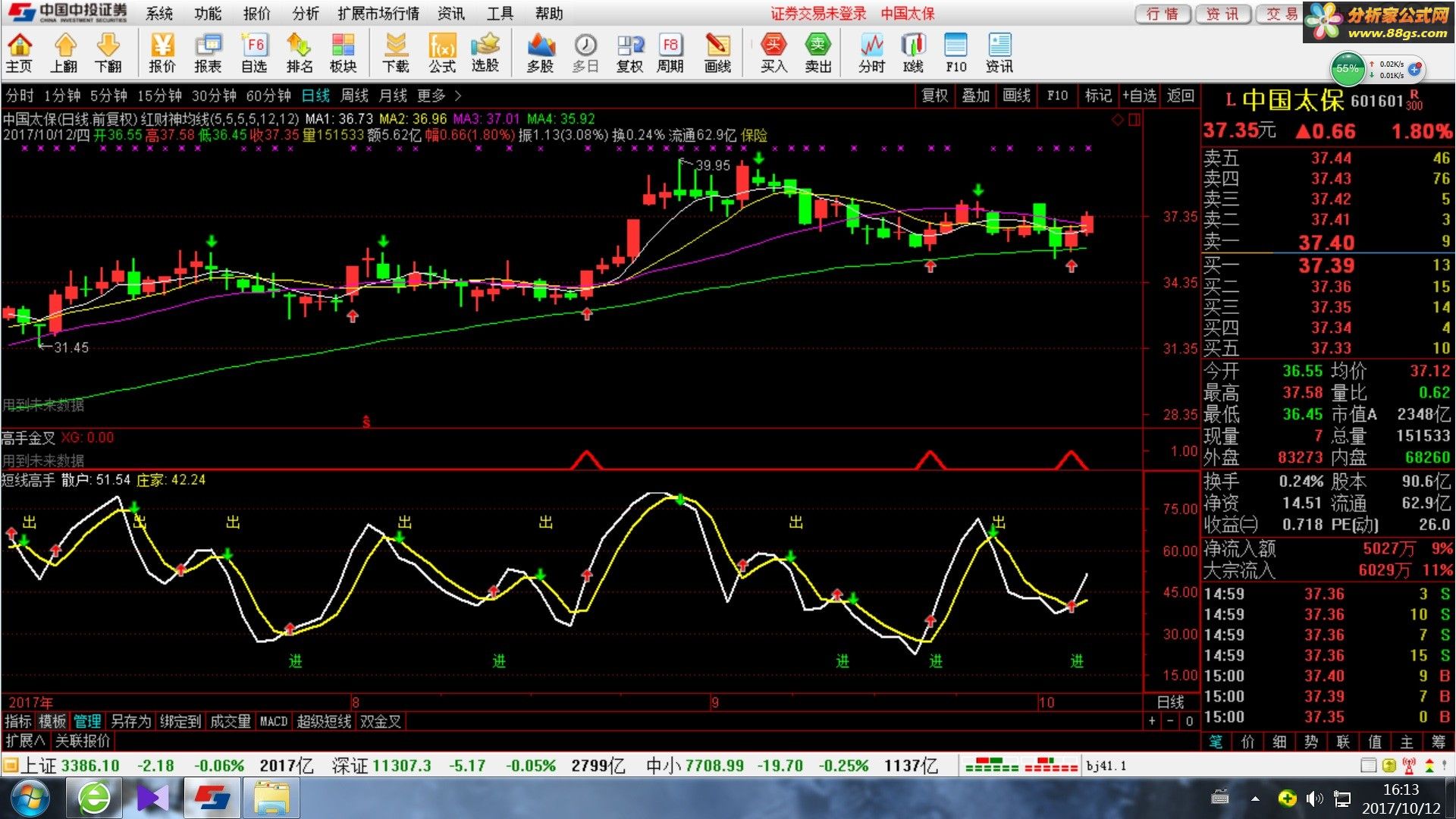Viewport: 1456px width, 819px height.
Task: Click the 周期 F8 period icon
Action: 670,53
